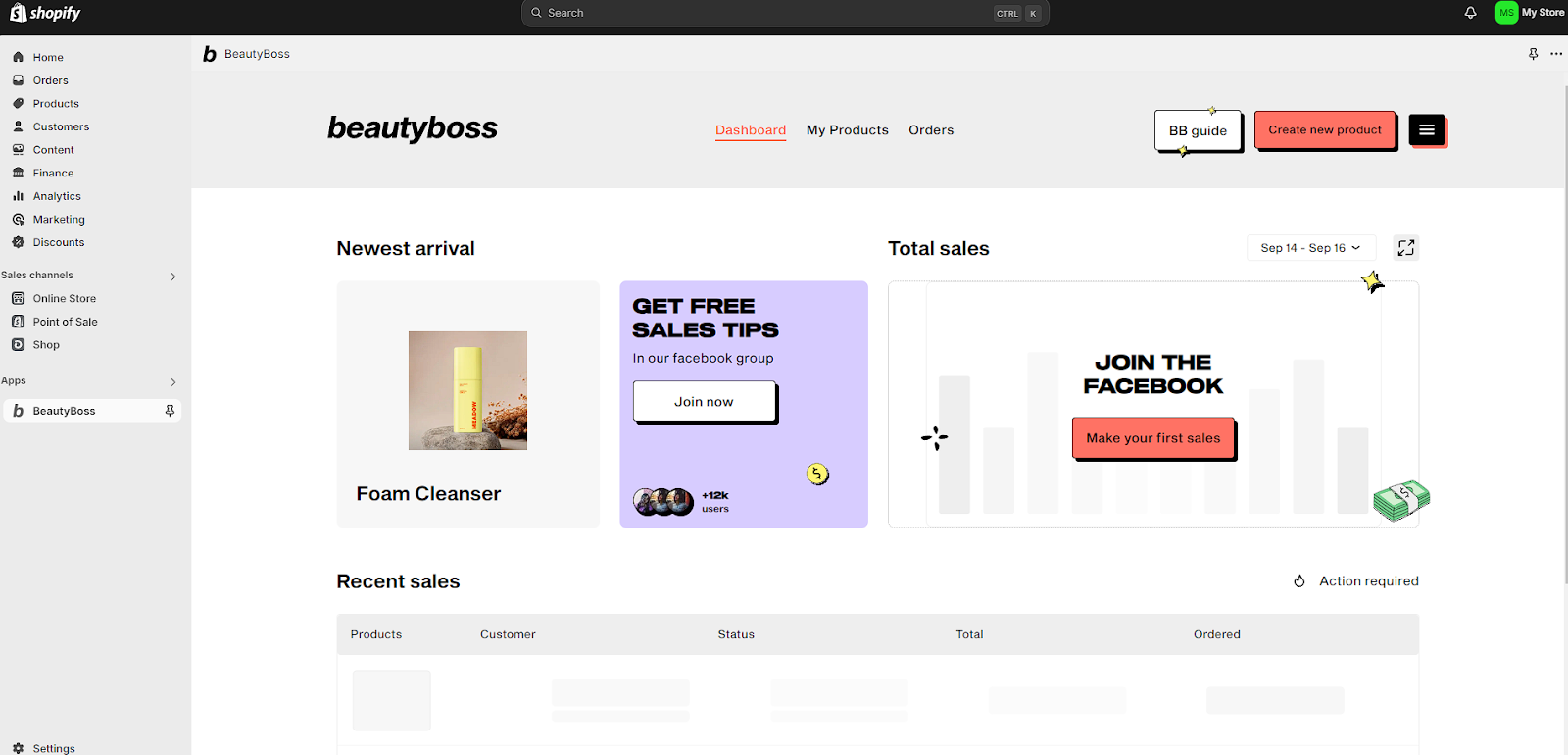This screenshot has height=755, width=1568.
Task: Click the Foam Cleanser product image
Action: pos(467,390)
